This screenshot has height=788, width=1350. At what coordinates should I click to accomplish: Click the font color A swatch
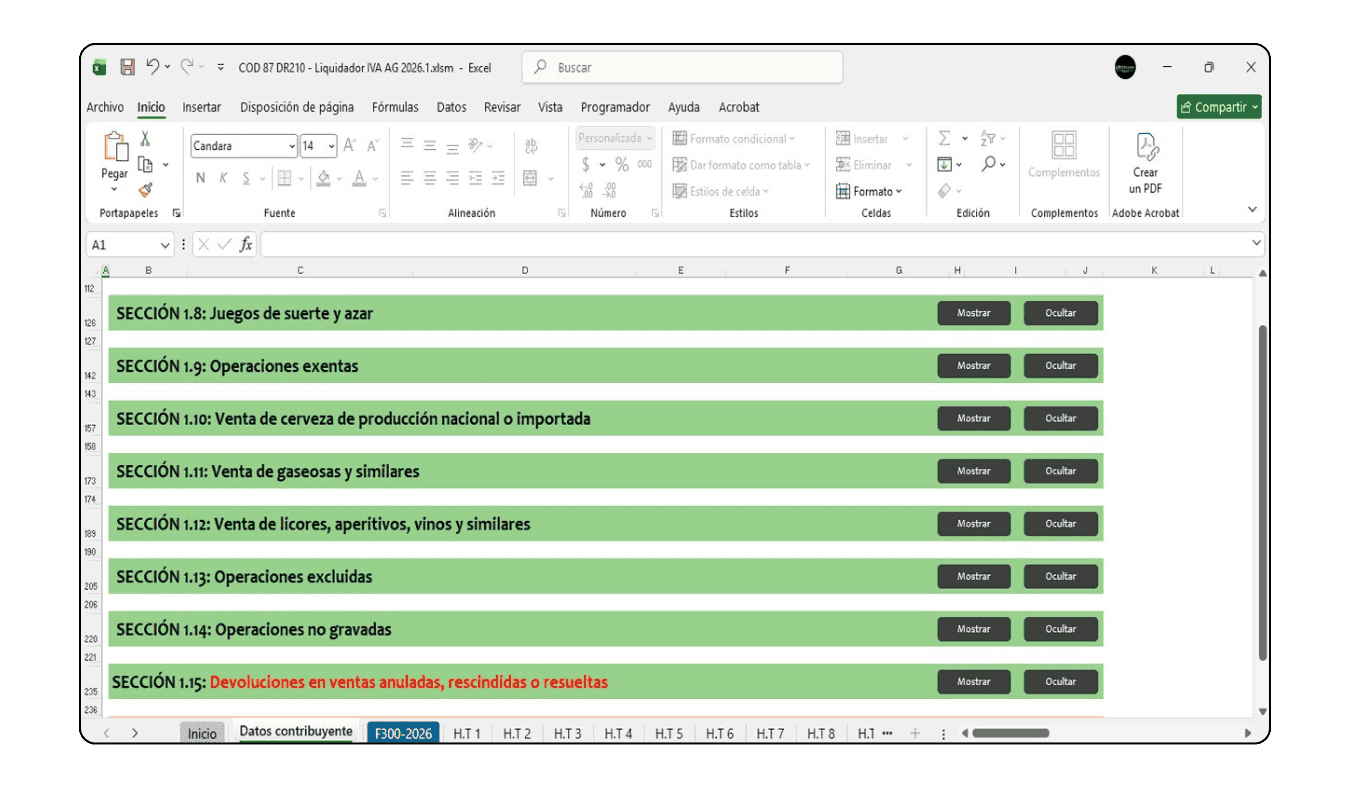pyautogui.click(x=359, y=178)
